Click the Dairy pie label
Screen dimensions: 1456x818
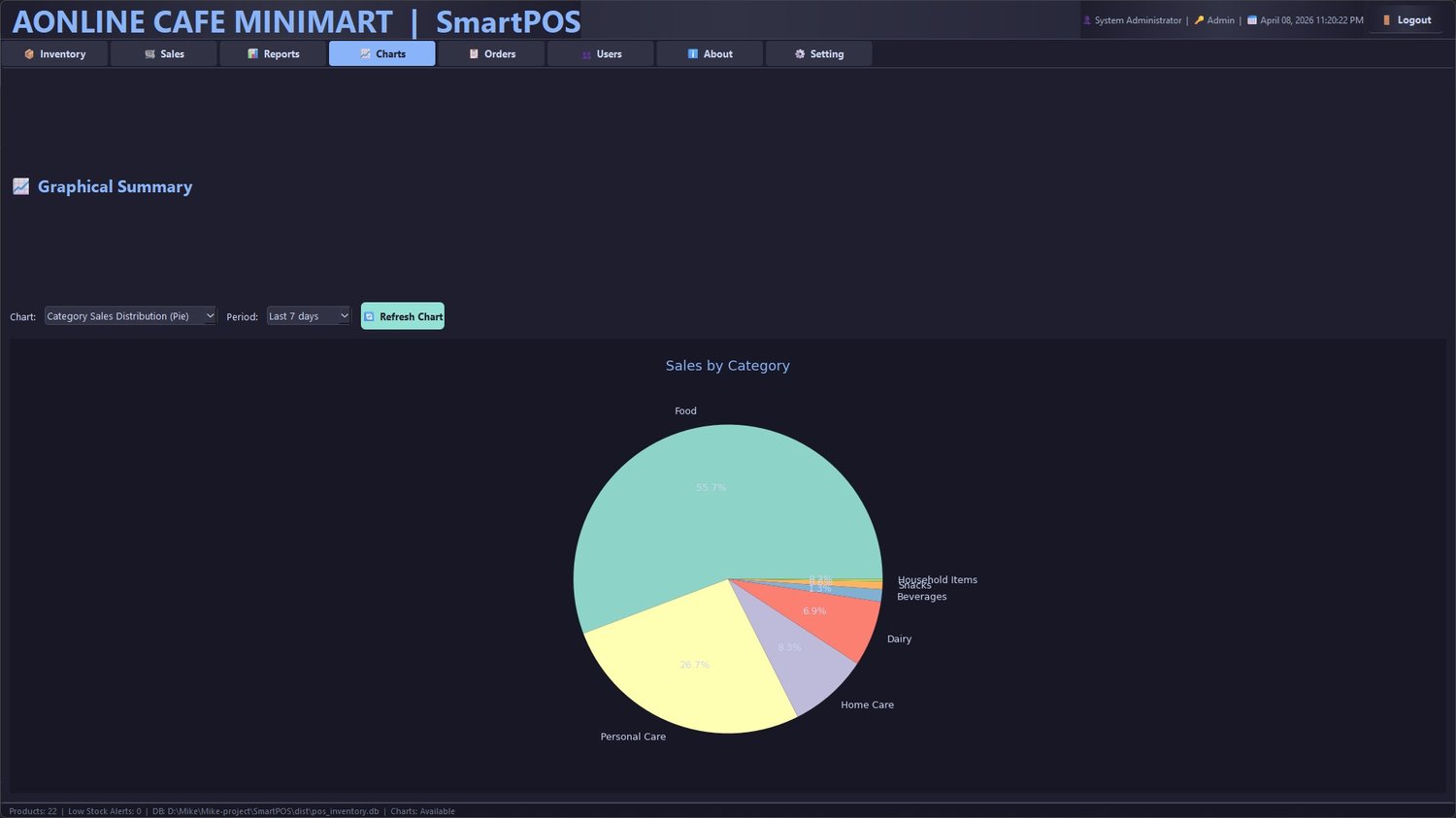[x=899, y=639]
